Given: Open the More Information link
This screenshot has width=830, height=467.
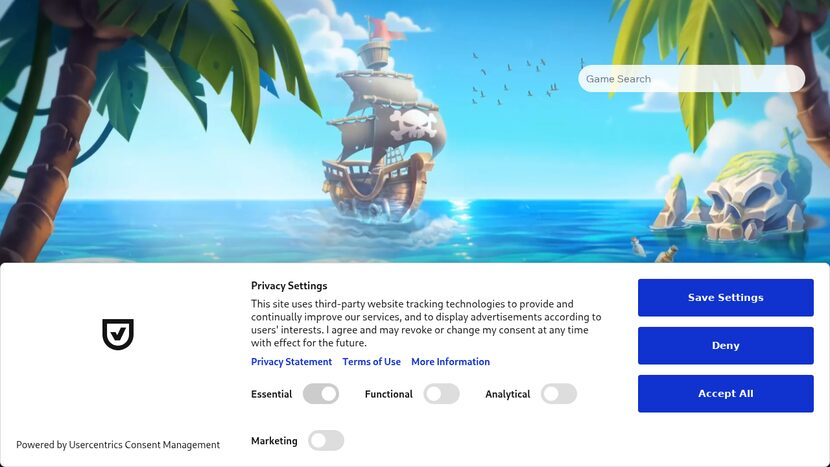Looking at the screenshot, I should [x=450, y=362].
